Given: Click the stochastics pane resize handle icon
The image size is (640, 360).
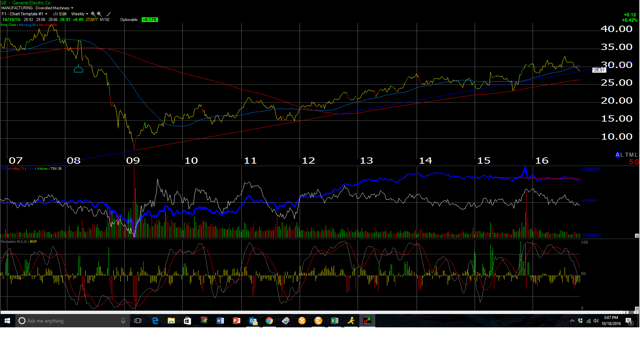Looking at the screenshot, I should 637,310.
